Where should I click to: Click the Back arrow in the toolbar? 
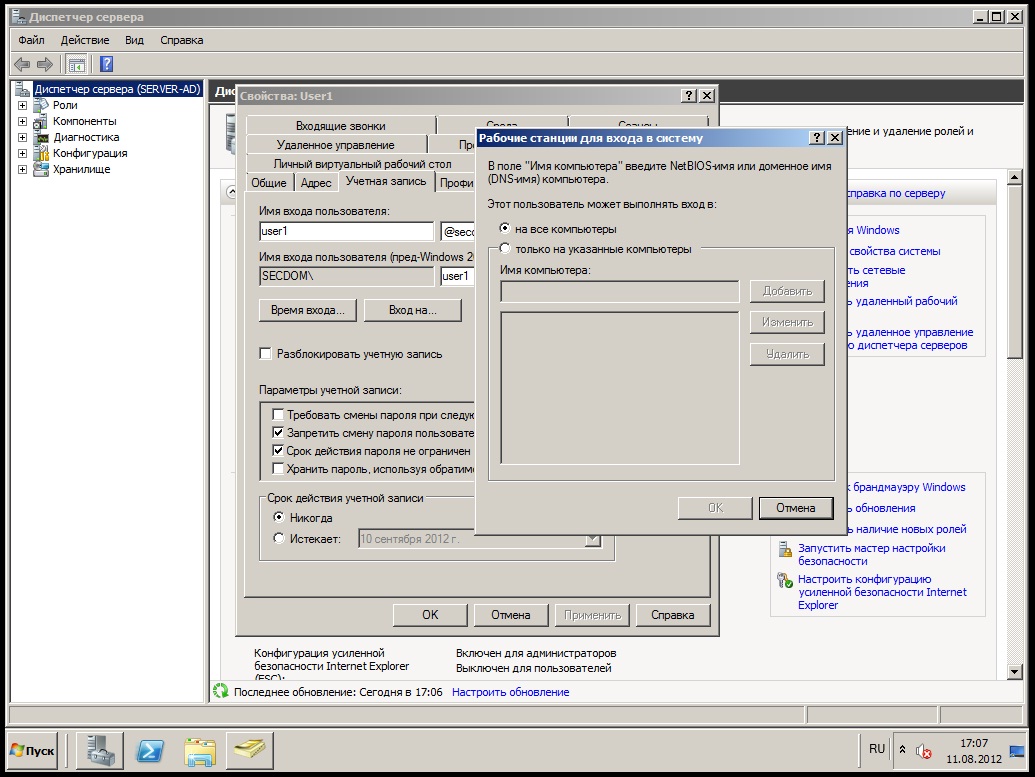[x=22, y=64]
